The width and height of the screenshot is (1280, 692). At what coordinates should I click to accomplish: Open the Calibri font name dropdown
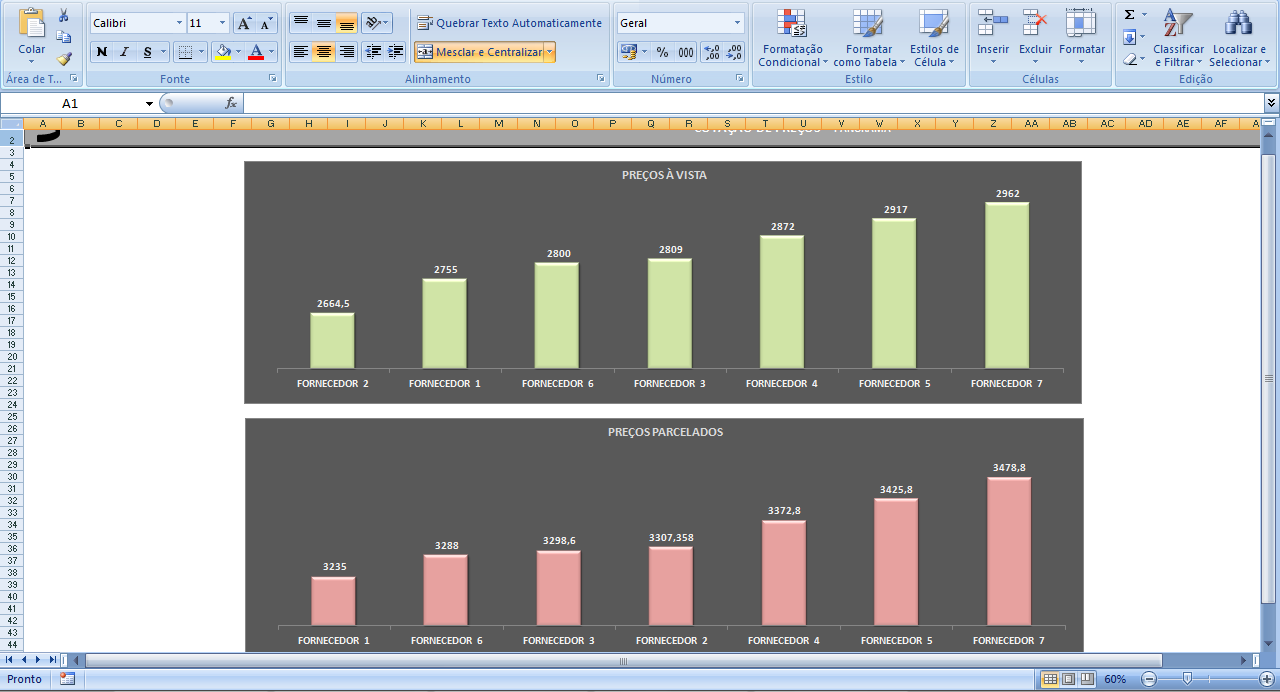click(x=179, y=23)
